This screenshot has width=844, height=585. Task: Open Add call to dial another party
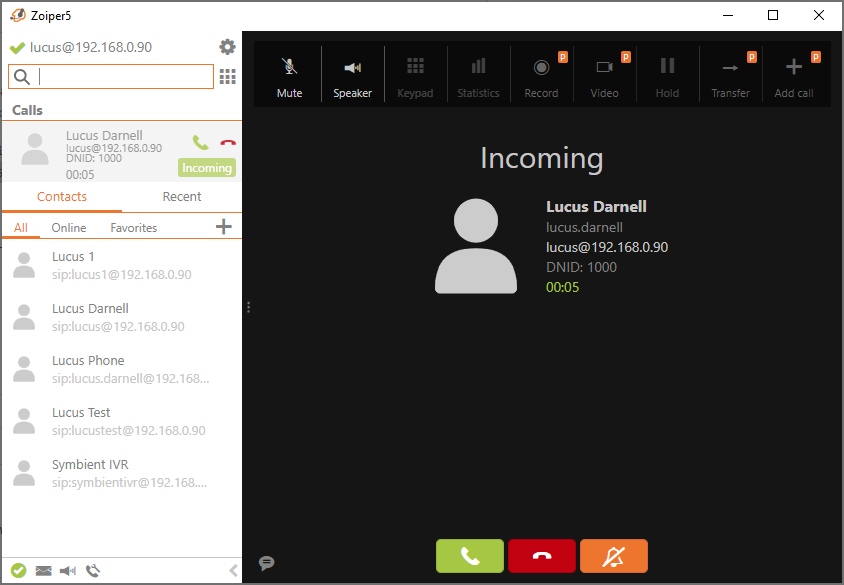pos(793,72)
